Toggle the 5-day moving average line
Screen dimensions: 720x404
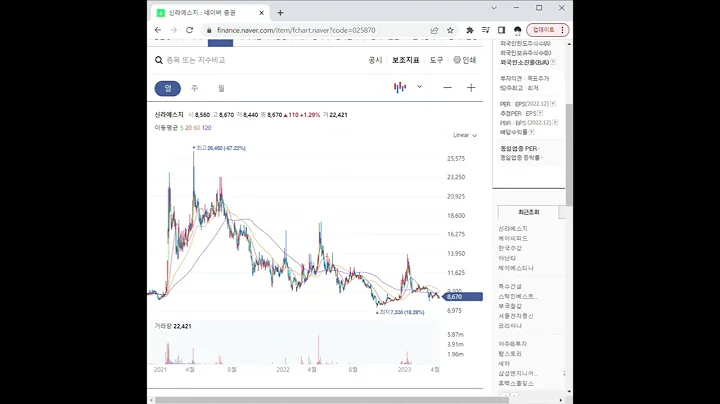coord(181,128)
